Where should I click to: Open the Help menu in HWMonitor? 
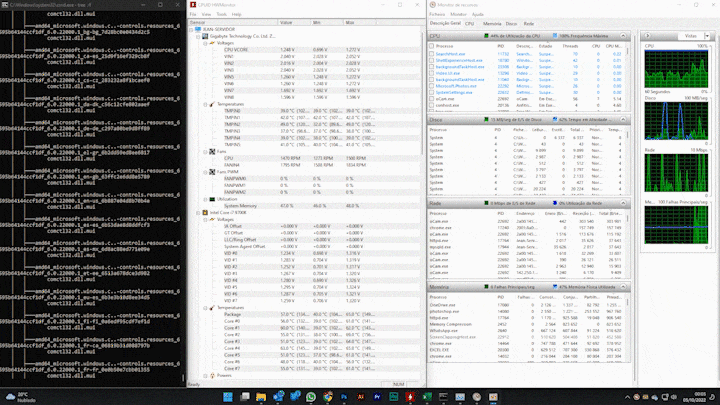point(236,14)
